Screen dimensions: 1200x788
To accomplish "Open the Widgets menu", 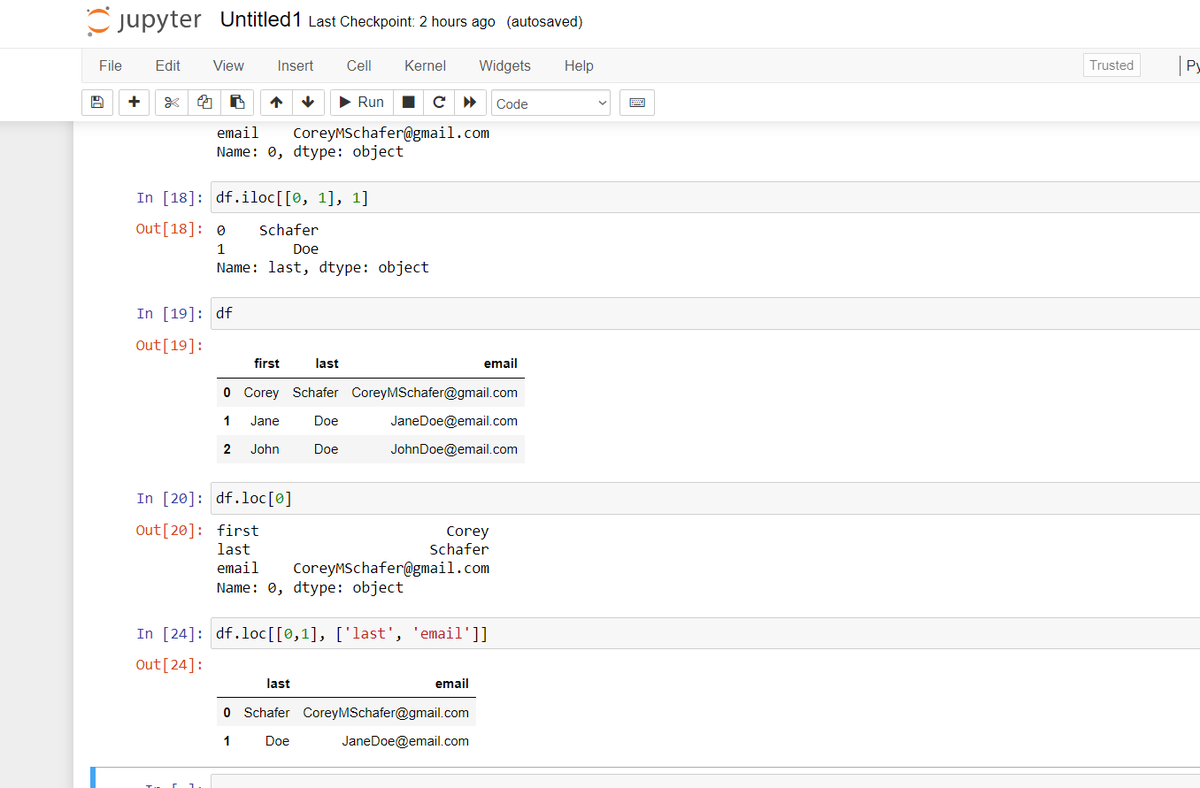I will [x=505, y=65].
